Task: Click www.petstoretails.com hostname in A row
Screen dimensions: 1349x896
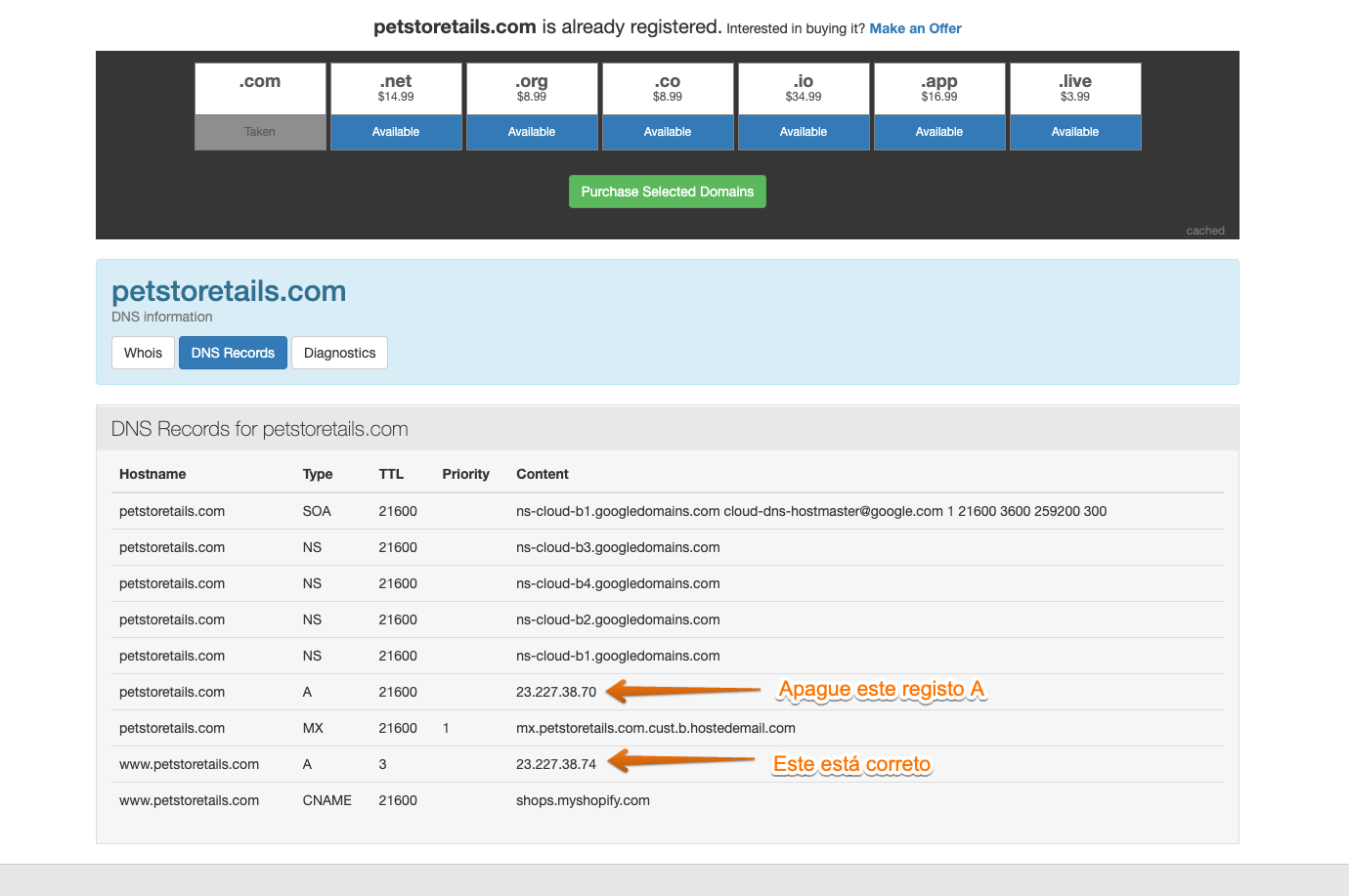Action: [x=189, y=764]
